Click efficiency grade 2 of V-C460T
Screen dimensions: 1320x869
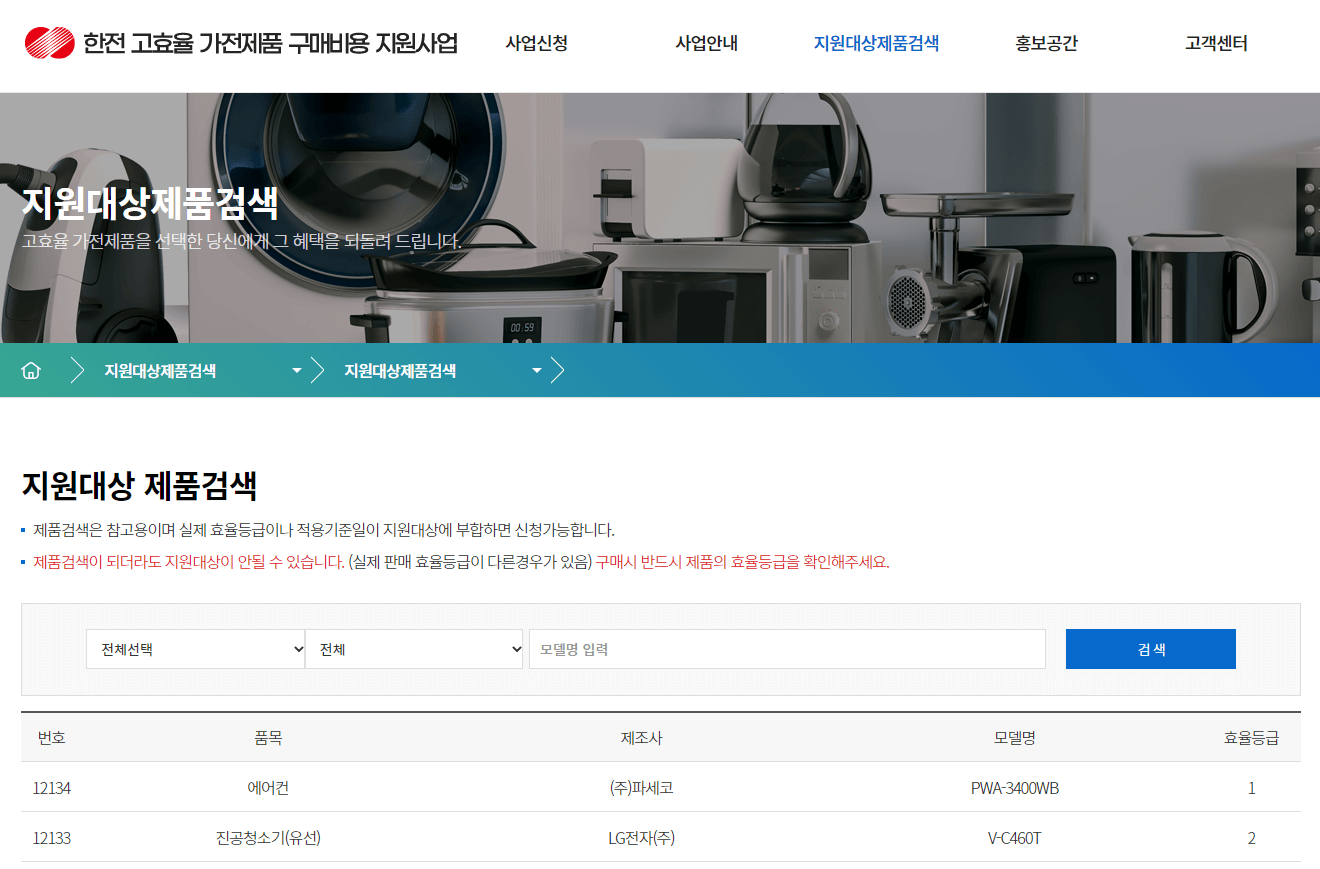tap(1251, 838)
